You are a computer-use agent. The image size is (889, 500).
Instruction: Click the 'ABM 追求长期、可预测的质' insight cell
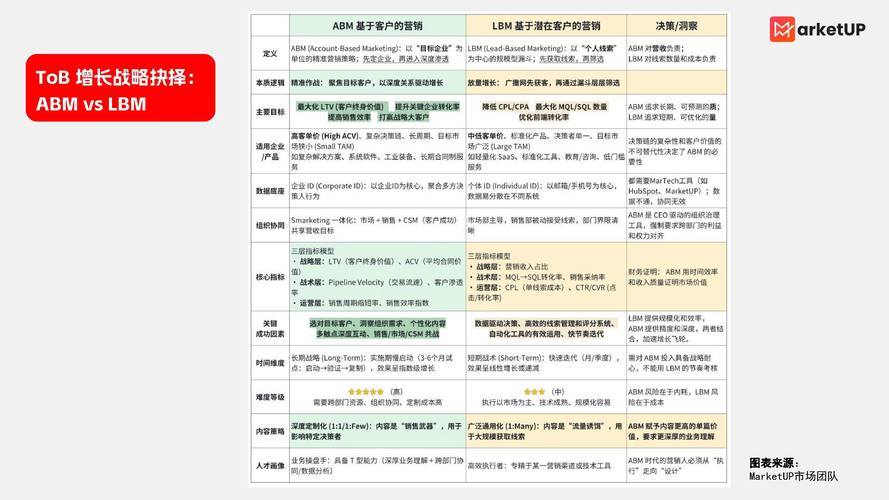(x=676, y=112)
